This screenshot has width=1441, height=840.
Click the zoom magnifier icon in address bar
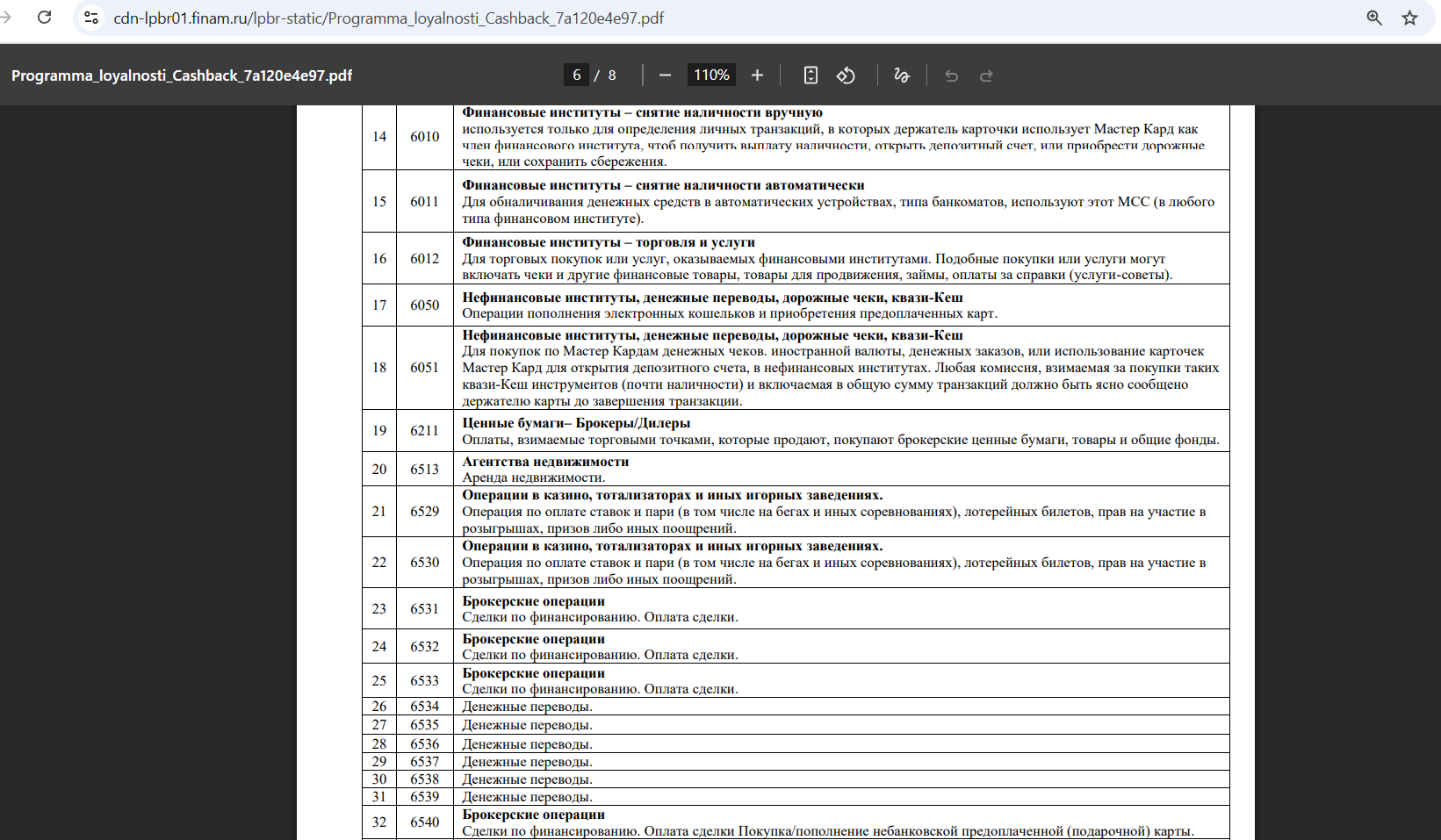pos(1374,18)
